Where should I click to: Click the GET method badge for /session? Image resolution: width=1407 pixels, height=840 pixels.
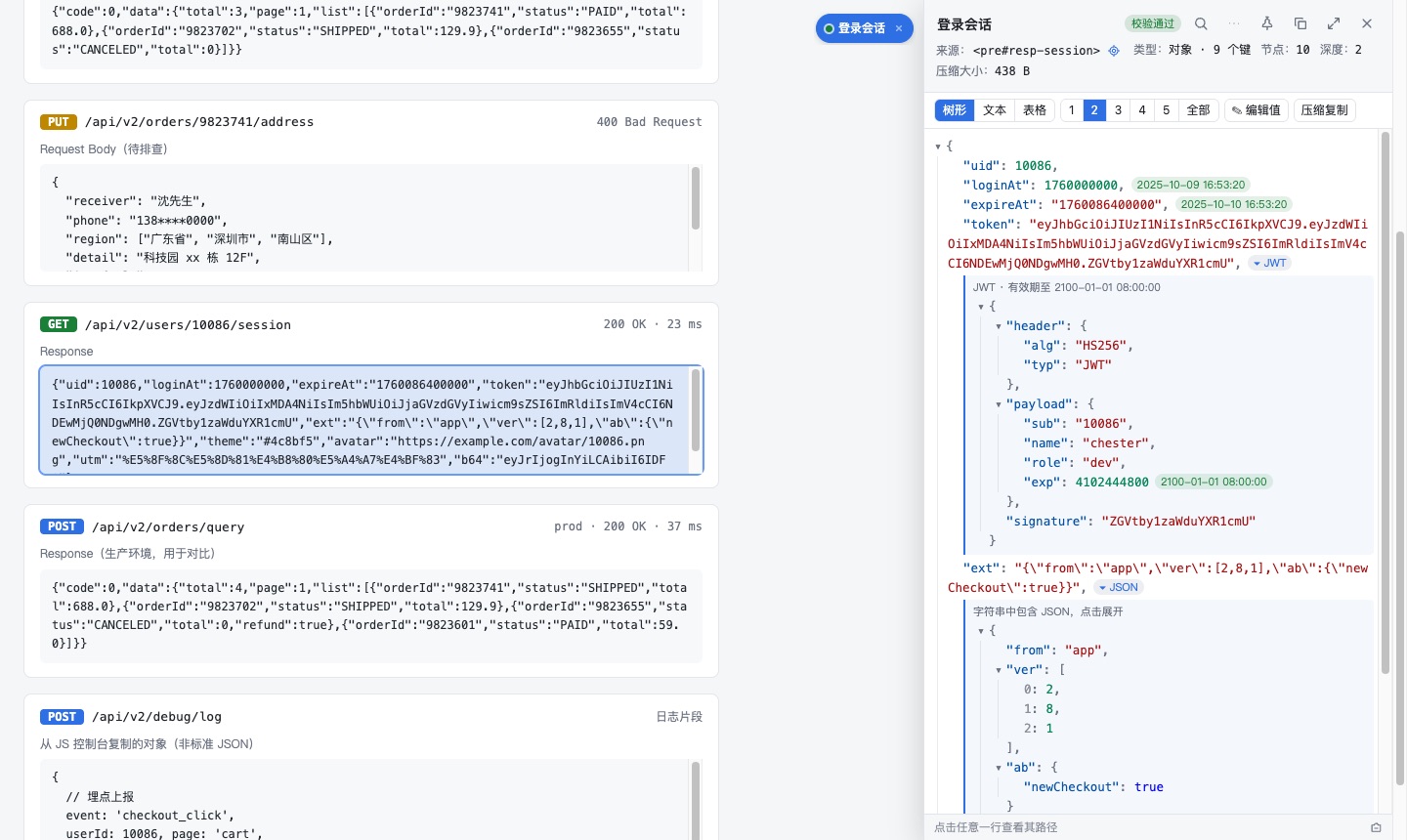coord(59,324)
